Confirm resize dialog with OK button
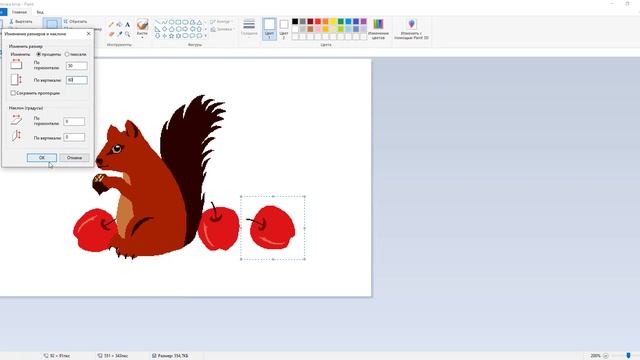 [x=42, y=158]
